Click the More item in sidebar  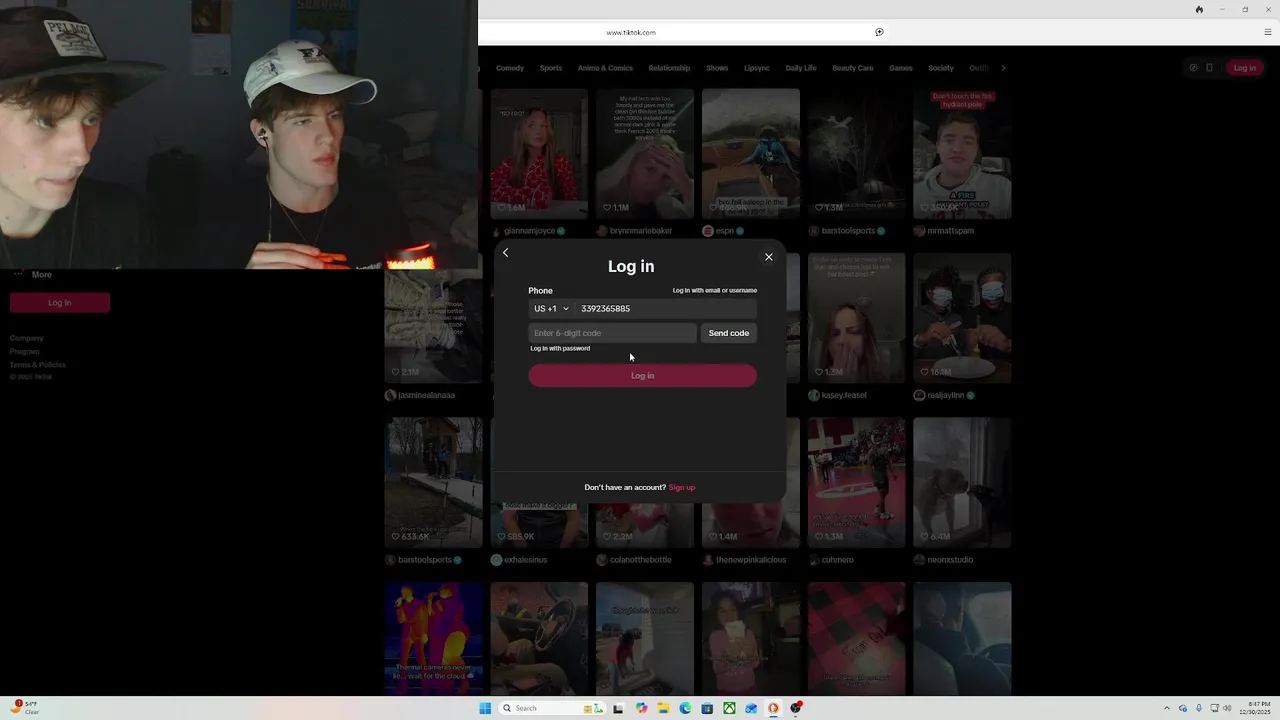[x=32, y=275]
